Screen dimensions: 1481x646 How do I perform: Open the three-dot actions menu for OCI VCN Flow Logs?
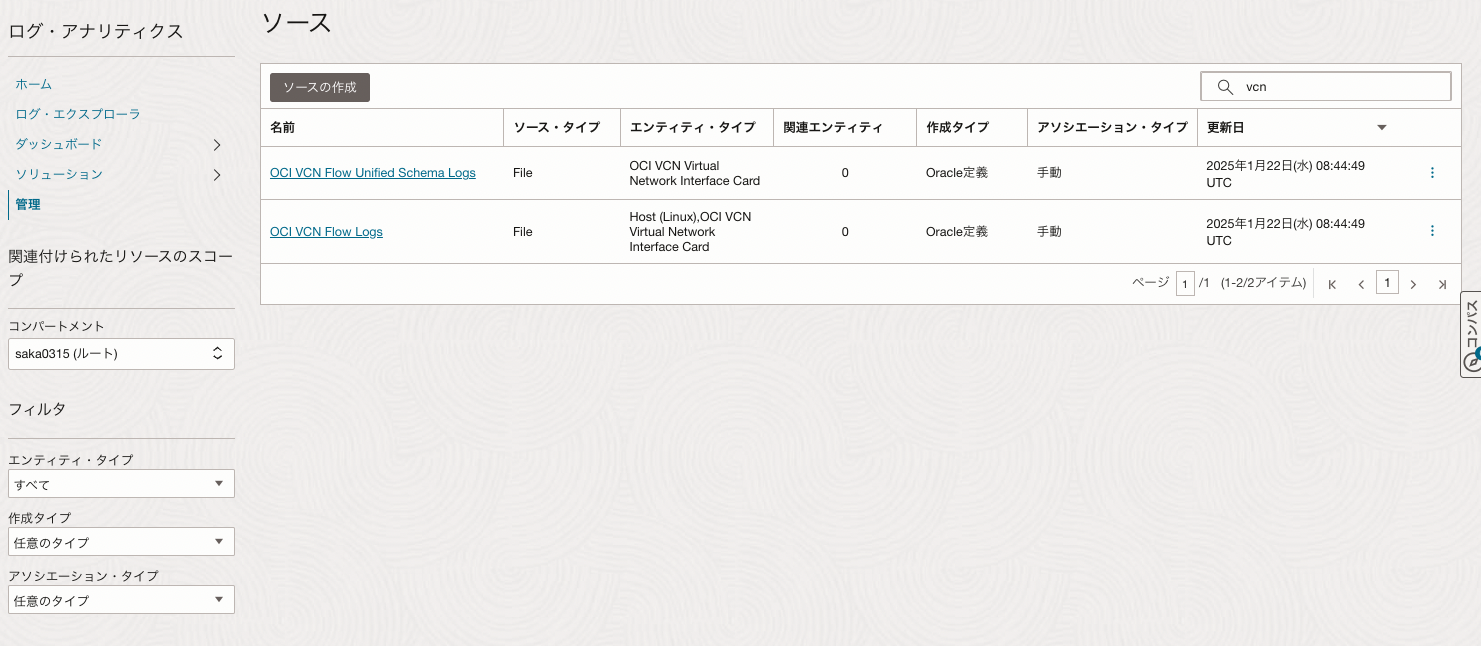pyautogui.click(x=1432, y=231)
